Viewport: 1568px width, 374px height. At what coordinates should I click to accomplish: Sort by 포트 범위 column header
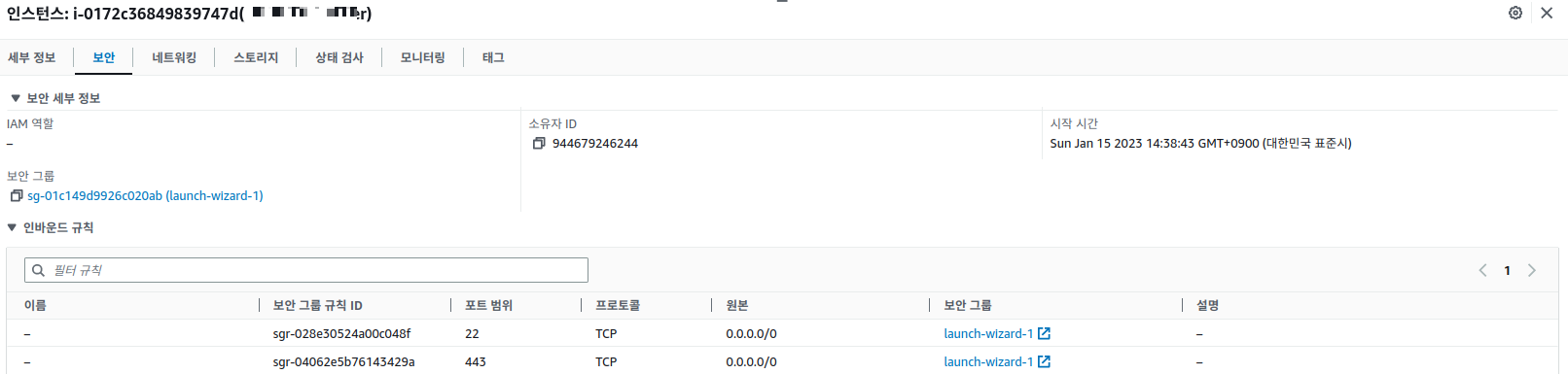point(489,305)
